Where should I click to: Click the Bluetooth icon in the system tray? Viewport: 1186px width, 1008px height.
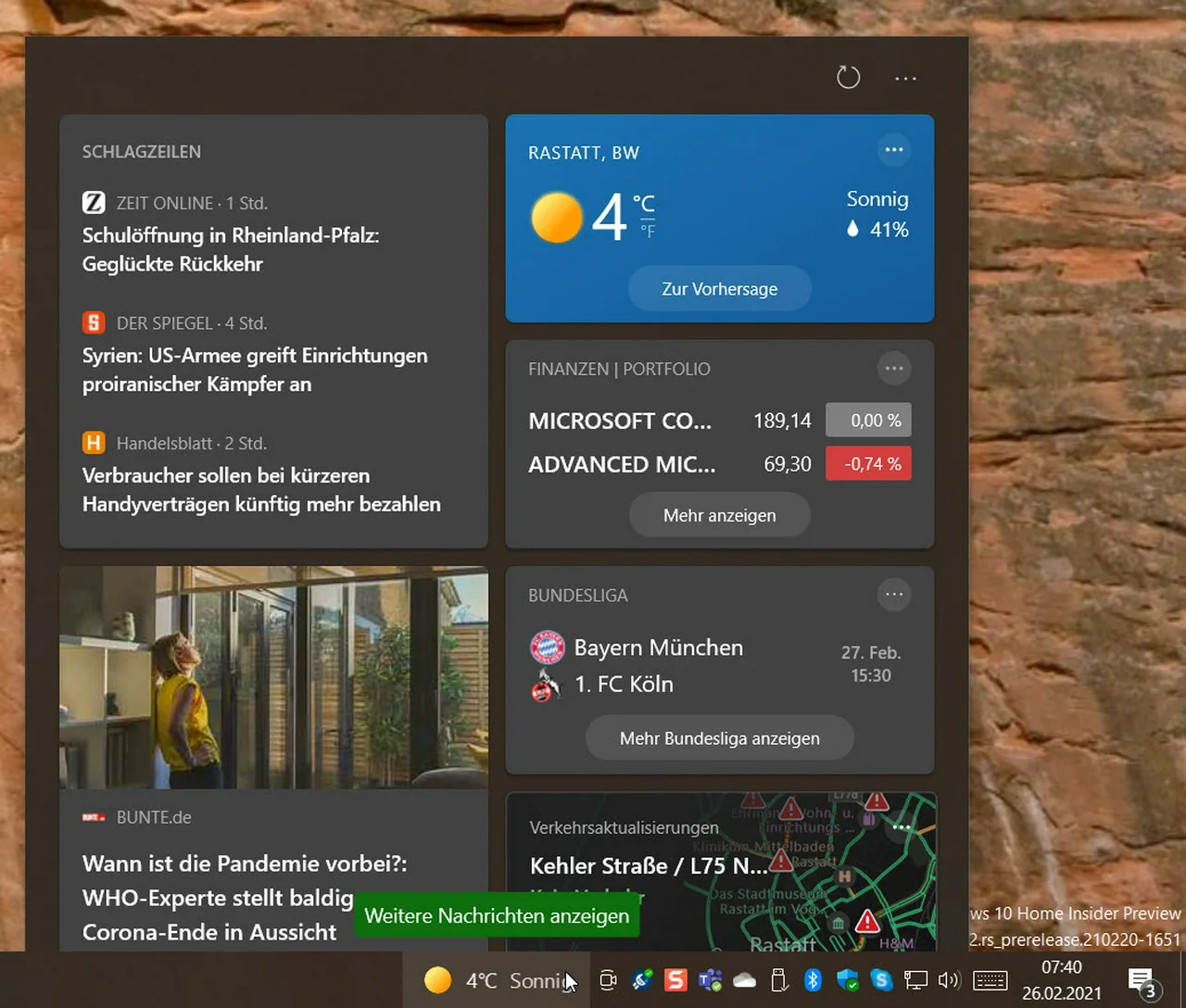pyautogui.click(x=813, y=980)
